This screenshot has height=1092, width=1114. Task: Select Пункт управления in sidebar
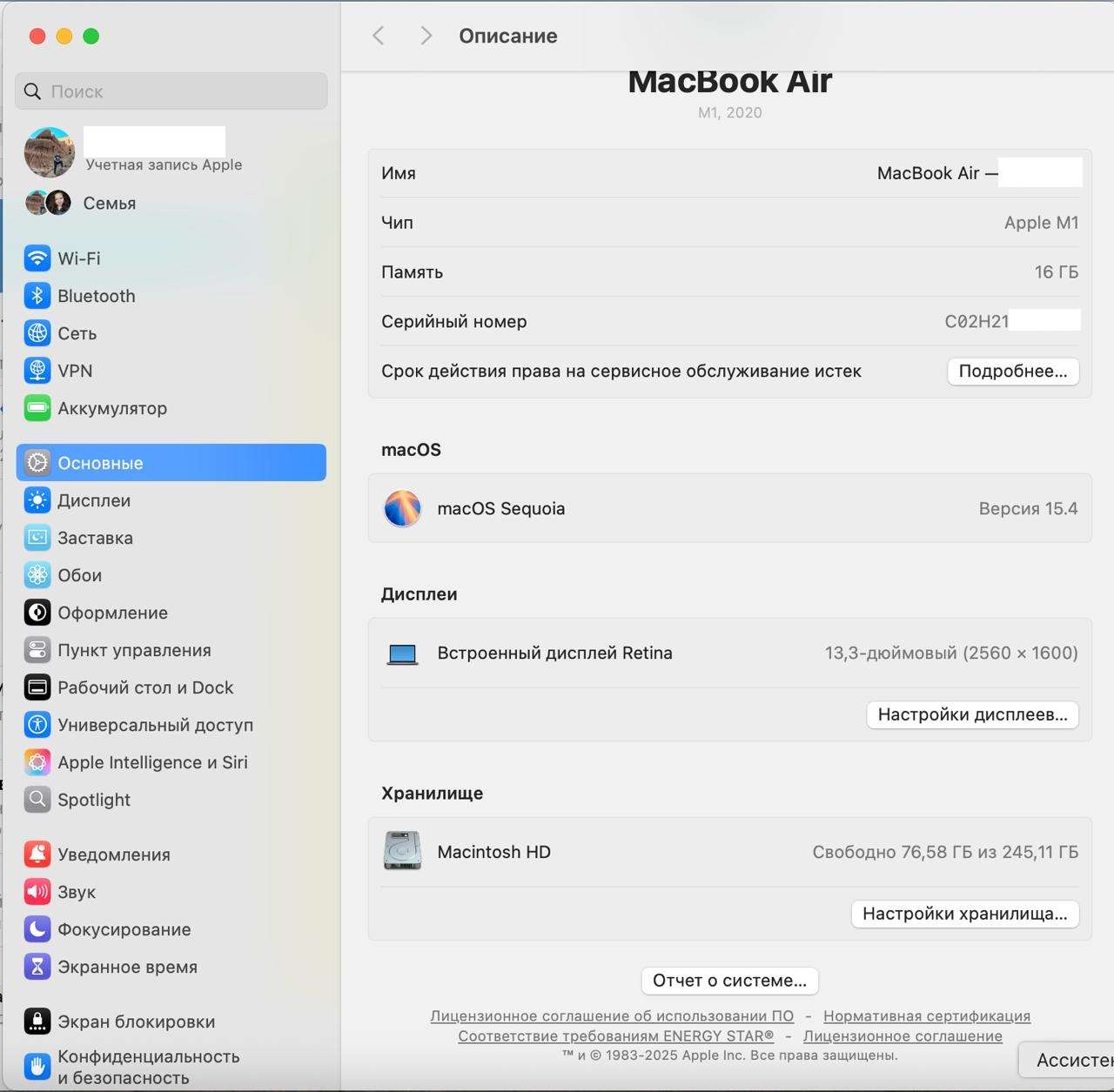[x=134, y=650]
